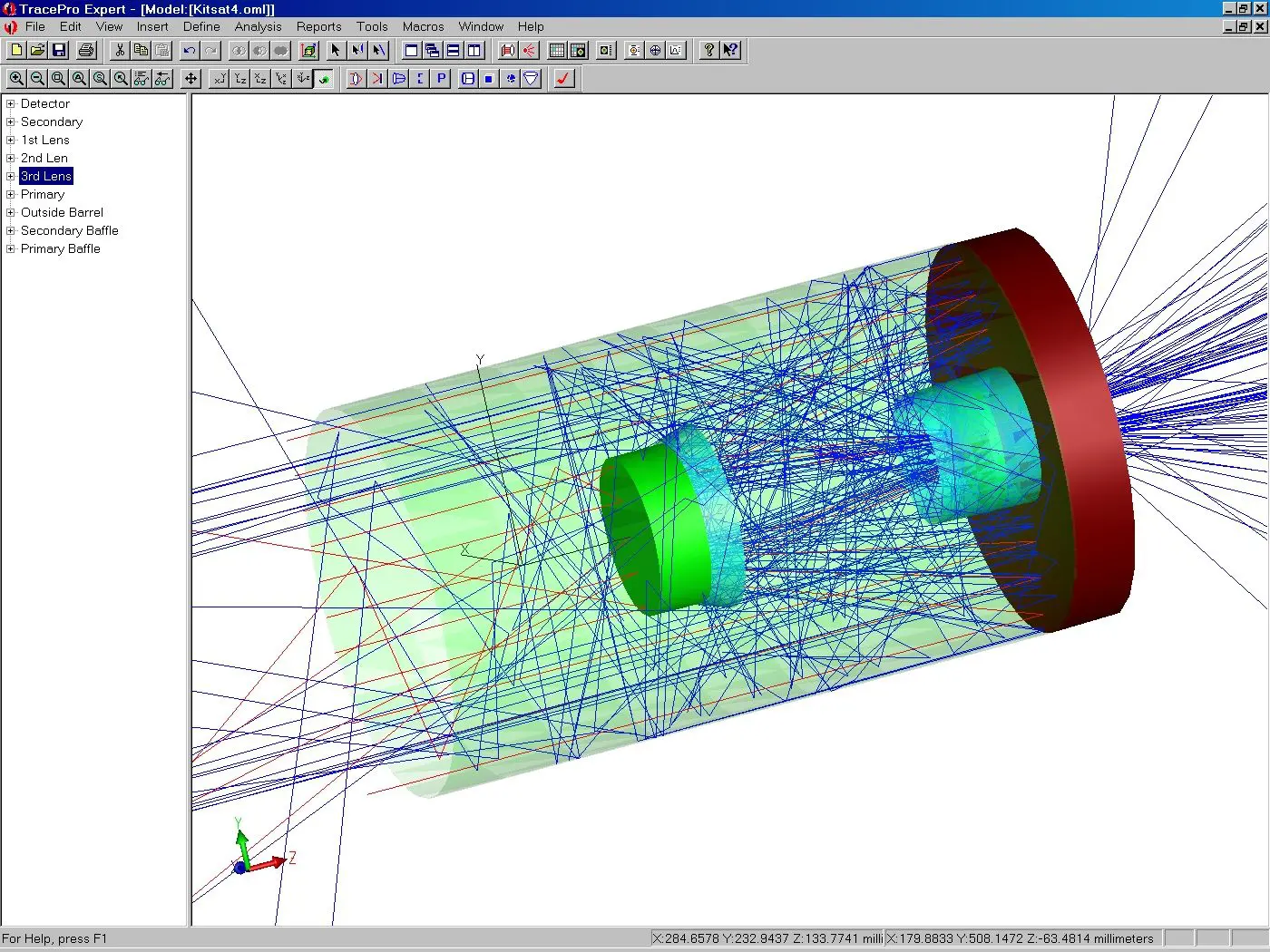This screenshot has width=1270, height=952.
Task: Switch to the YZ axis view
Action: pos(239,79)
